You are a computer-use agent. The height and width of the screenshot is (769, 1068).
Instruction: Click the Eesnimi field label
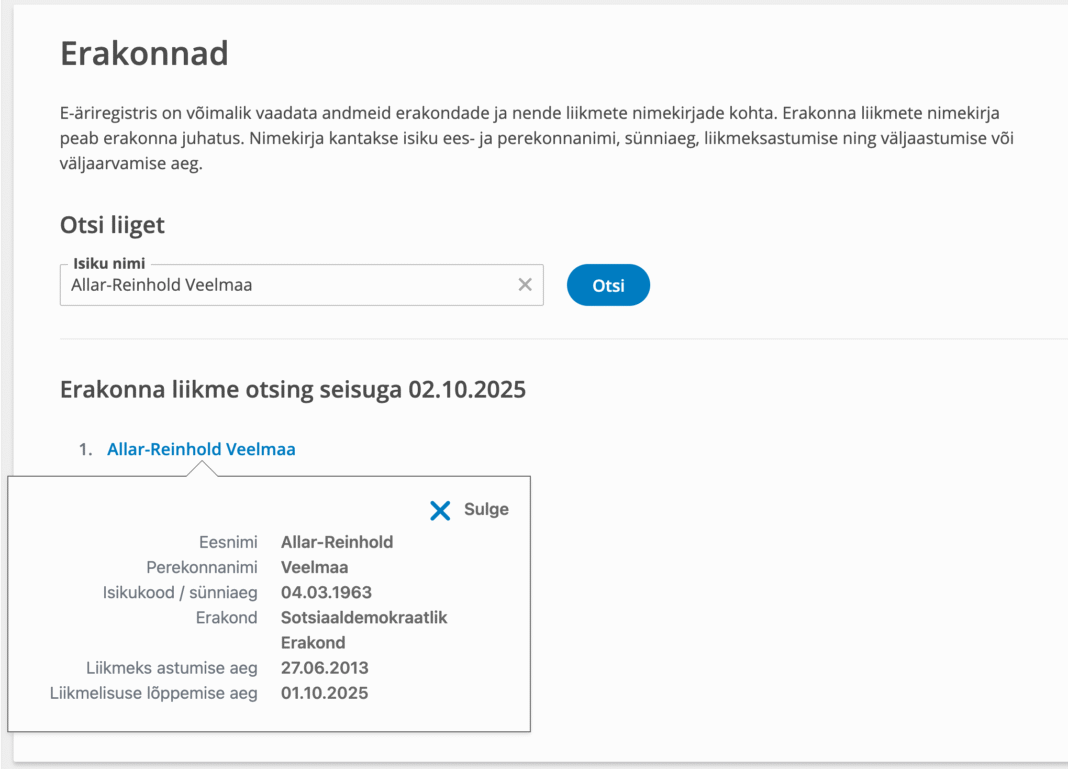228,542
